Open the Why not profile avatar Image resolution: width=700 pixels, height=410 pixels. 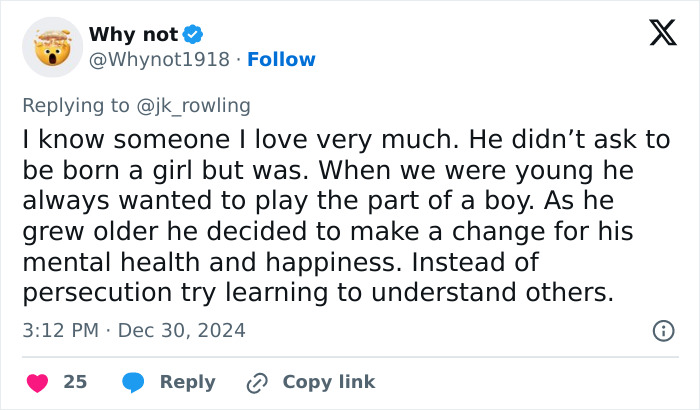(52, 47)
